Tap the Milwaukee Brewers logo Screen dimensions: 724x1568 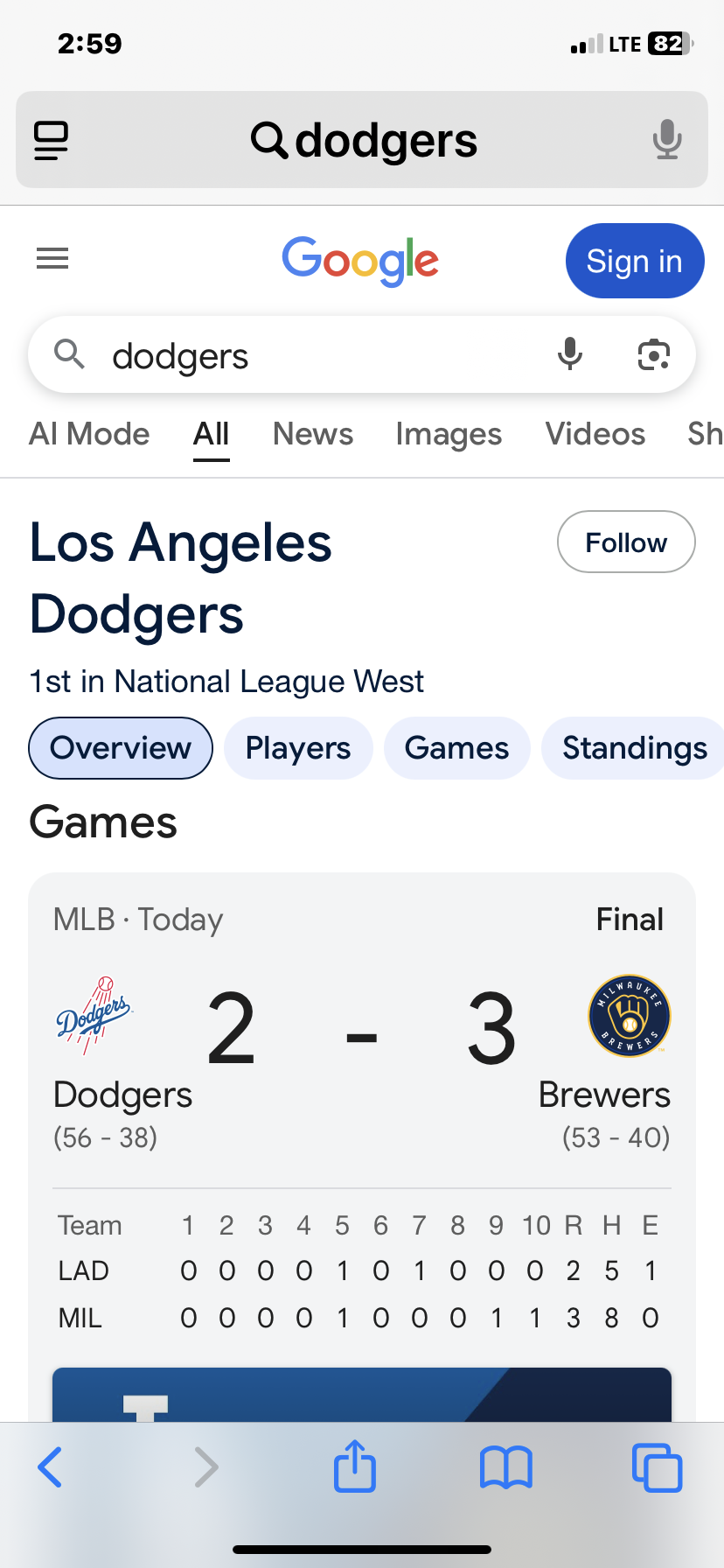(x=630, y=1016)
